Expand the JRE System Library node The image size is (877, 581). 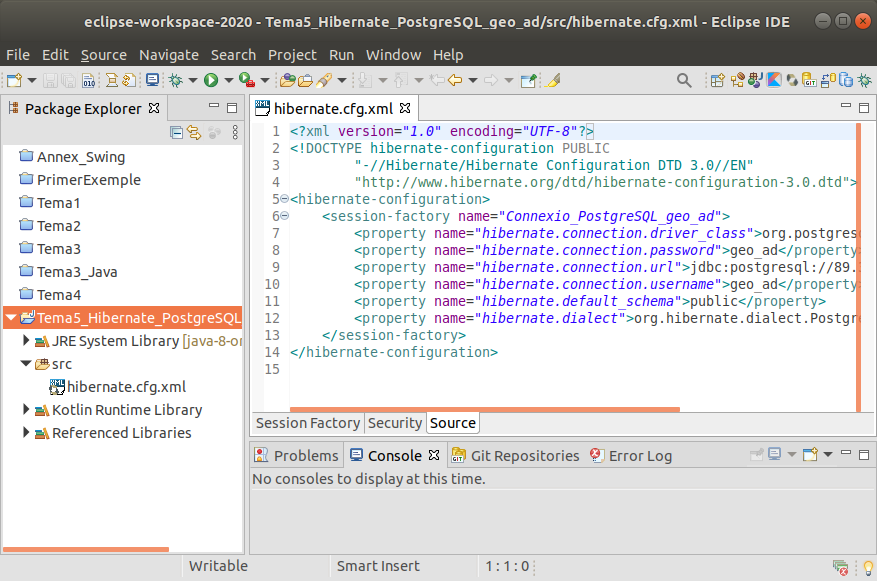26,340
